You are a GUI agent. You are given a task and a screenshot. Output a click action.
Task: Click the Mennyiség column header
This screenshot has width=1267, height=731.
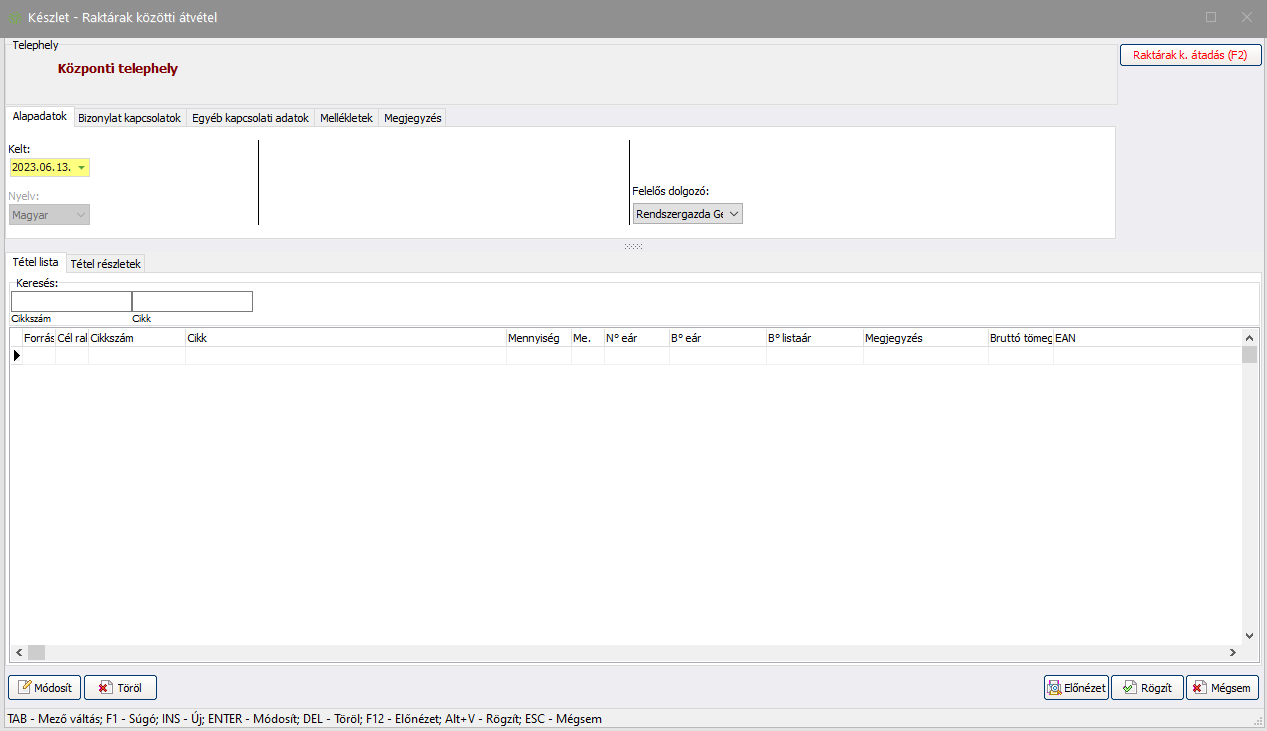(538, 338)
